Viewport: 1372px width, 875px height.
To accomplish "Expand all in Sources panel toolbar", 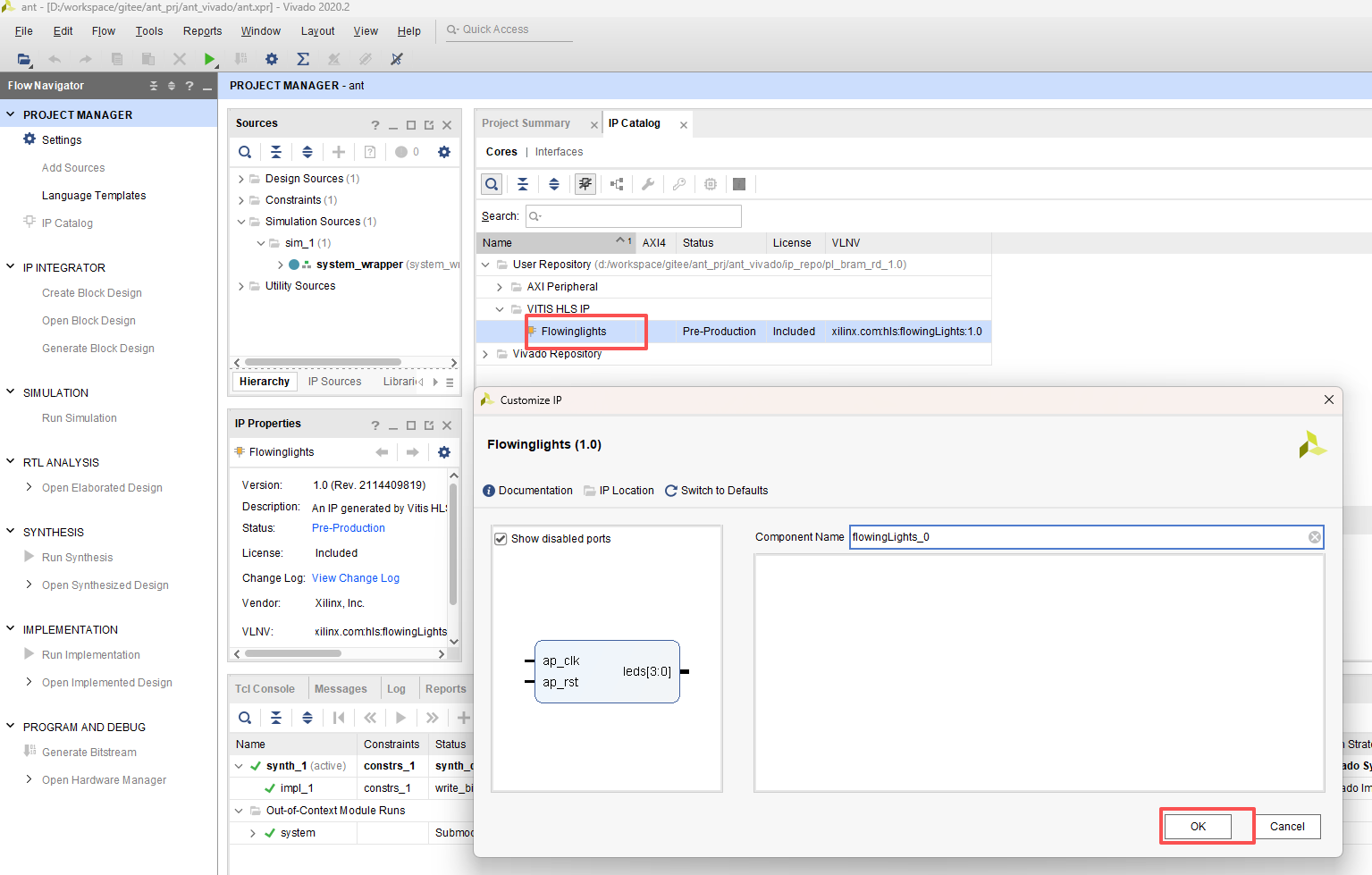I will 307,152.
